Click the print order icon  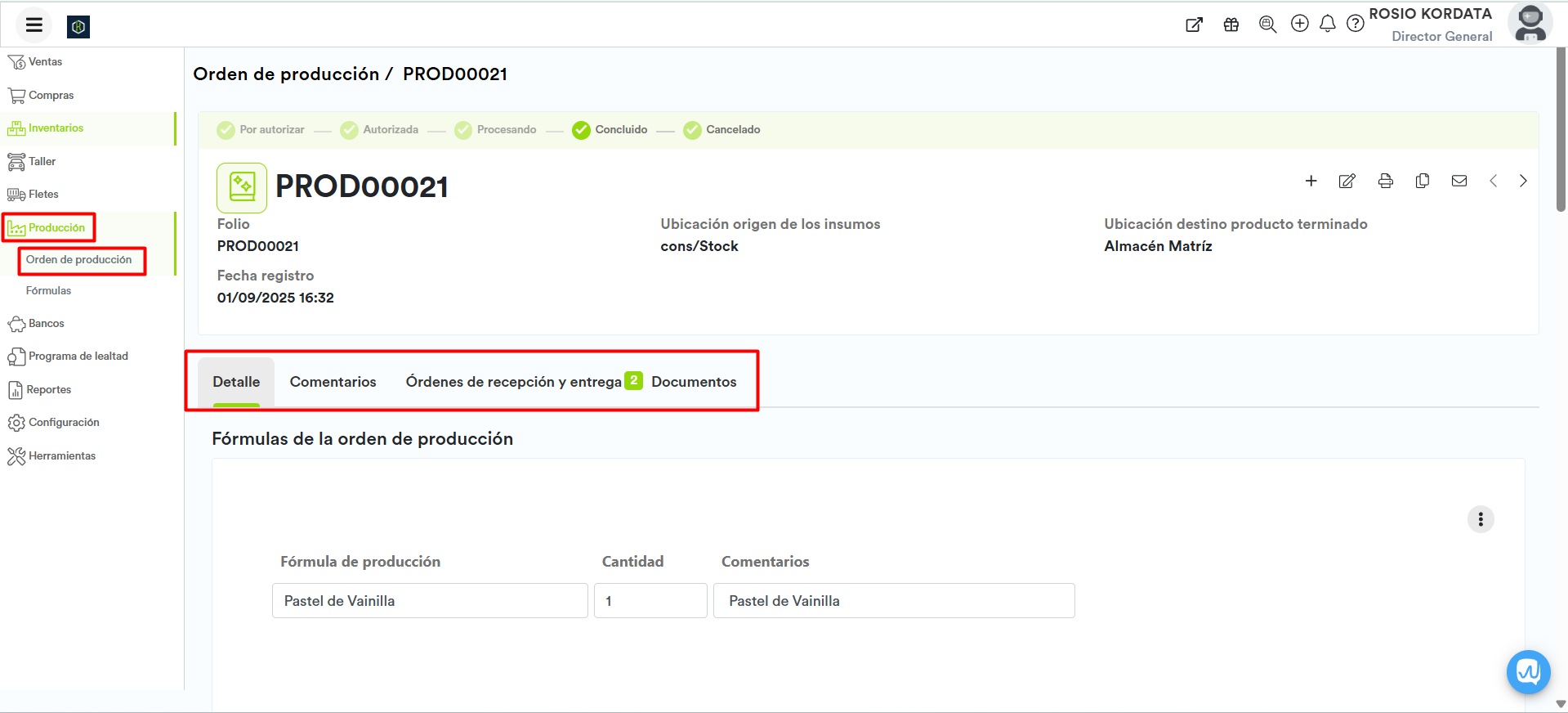click(1385, 181)
